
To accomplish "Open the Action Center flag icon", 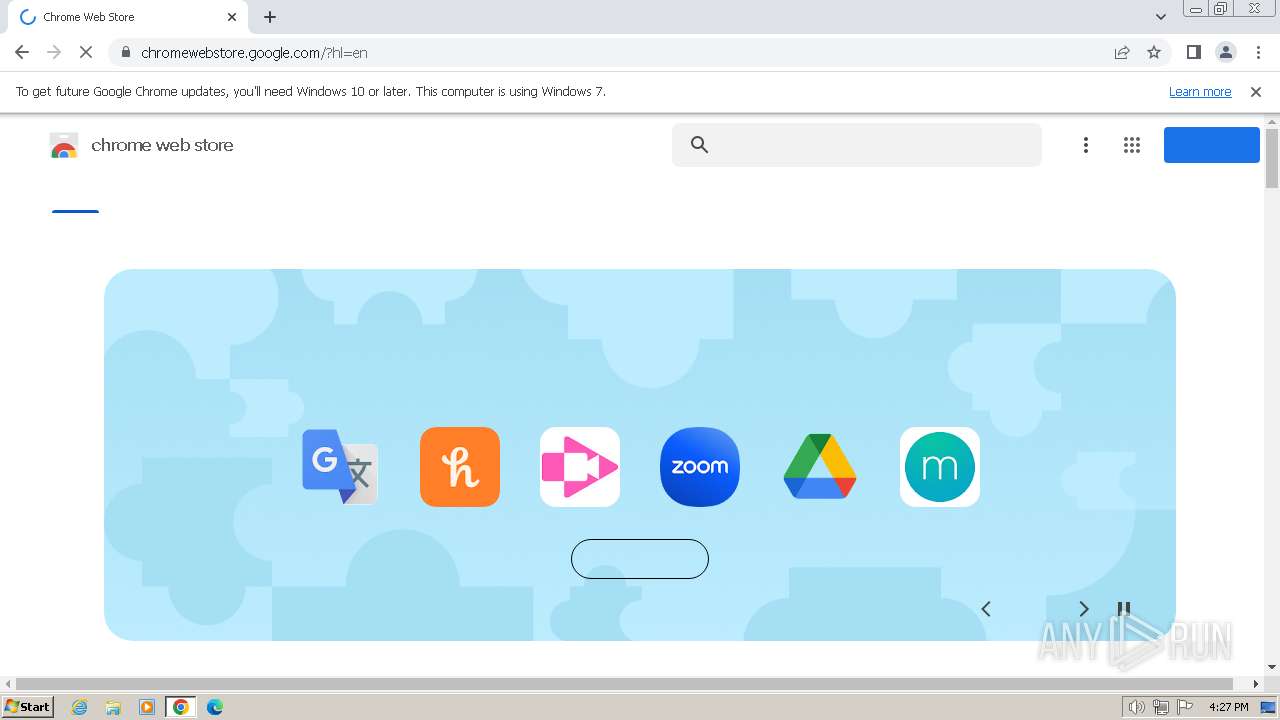I will pyautogui.click(x=1186, y=707).
